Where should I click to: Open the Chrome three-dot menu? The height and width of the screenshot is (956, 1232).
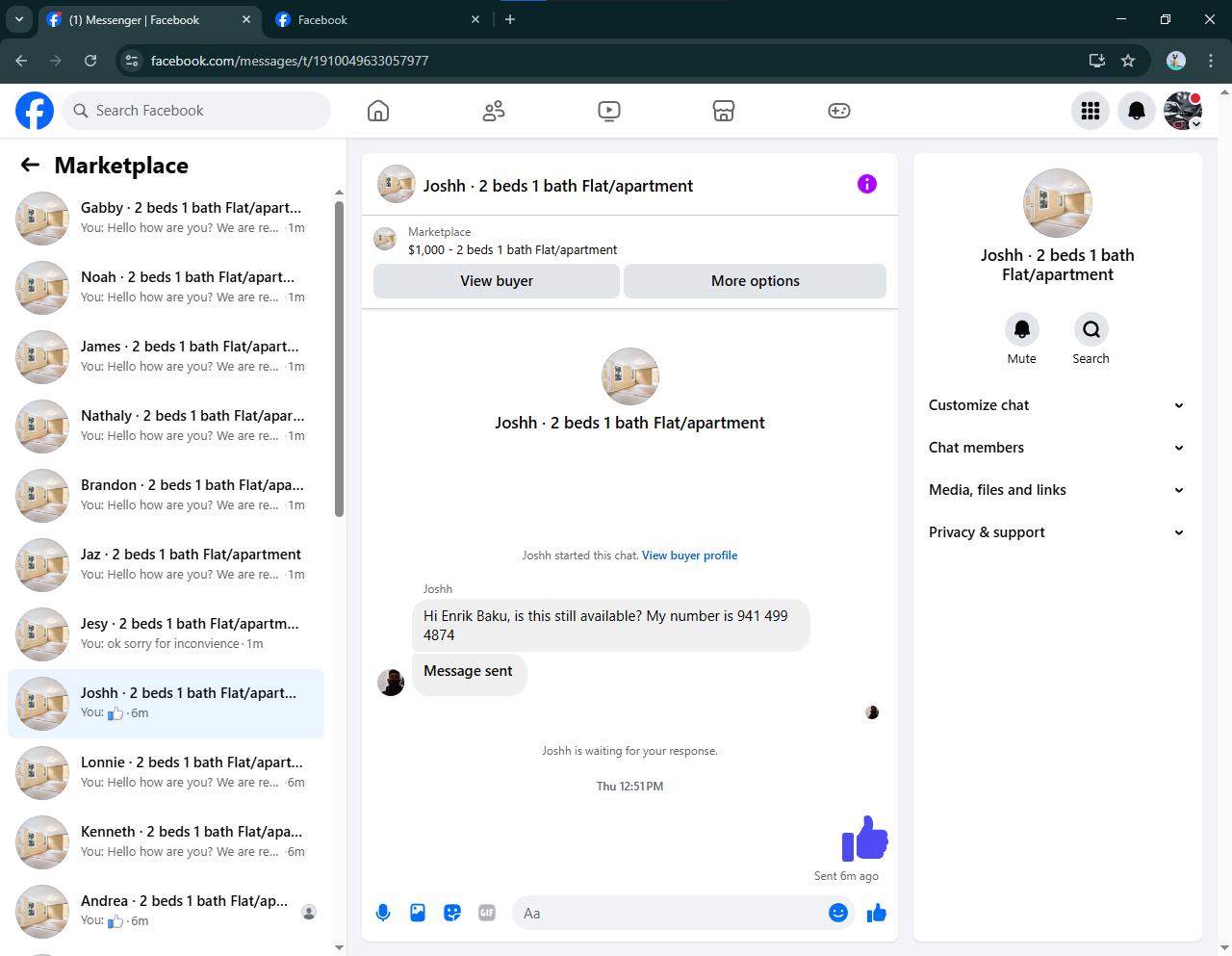(1211, 61)
